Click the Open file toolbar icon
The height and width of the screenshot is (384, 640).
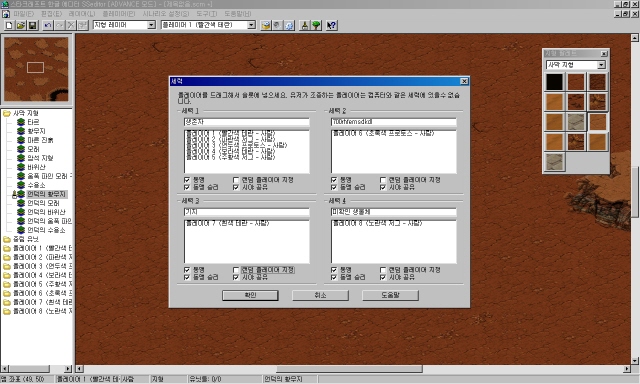pos(20,25)
